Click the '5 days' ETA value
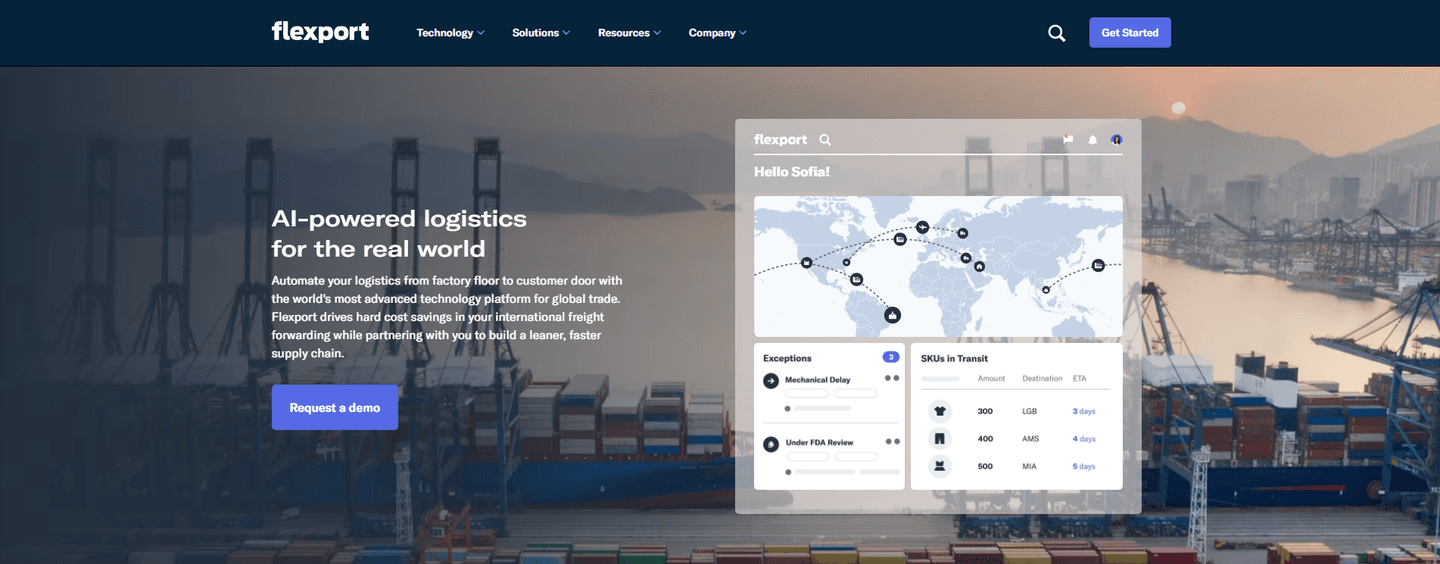 [x=1084, y=466]
